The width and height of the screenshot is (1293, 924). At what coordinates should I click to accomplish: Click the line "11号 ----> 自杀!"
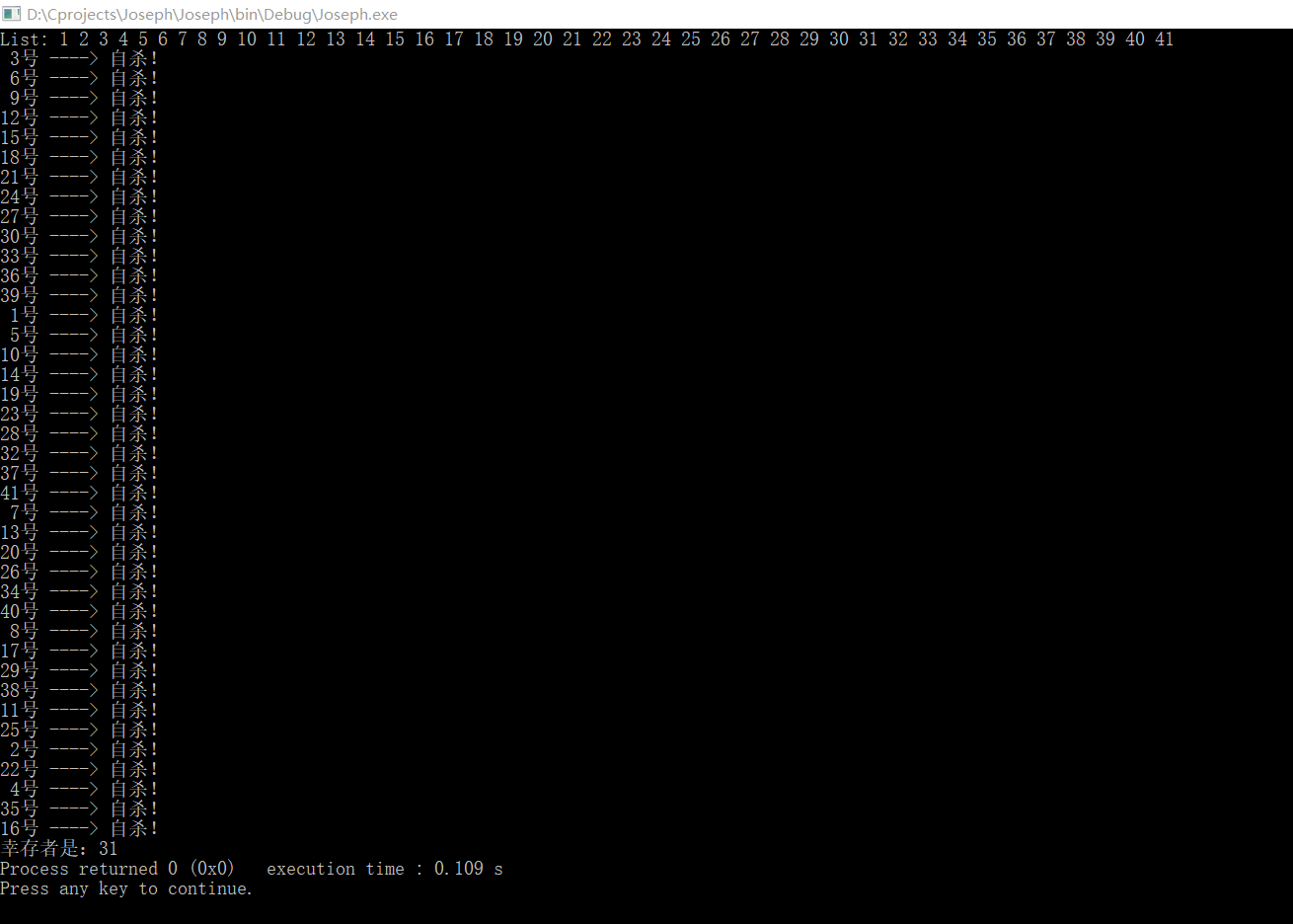click(x=79, y=710)
